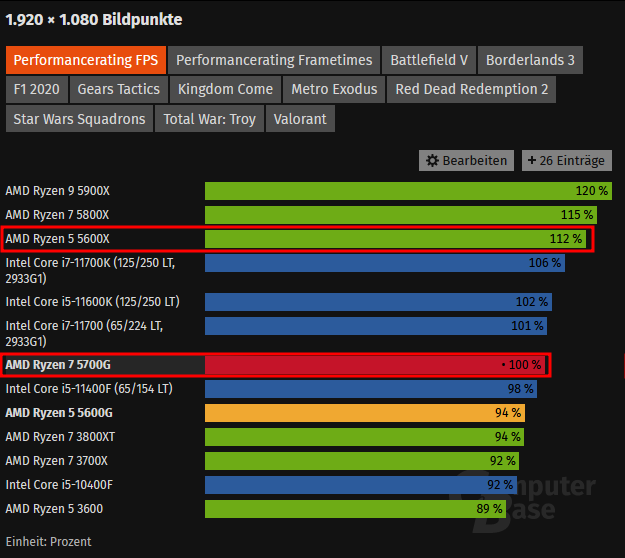Click the green AMD Ryzen 7 5800X bar
Screen dimensions: 625x558
coord(401,215)
